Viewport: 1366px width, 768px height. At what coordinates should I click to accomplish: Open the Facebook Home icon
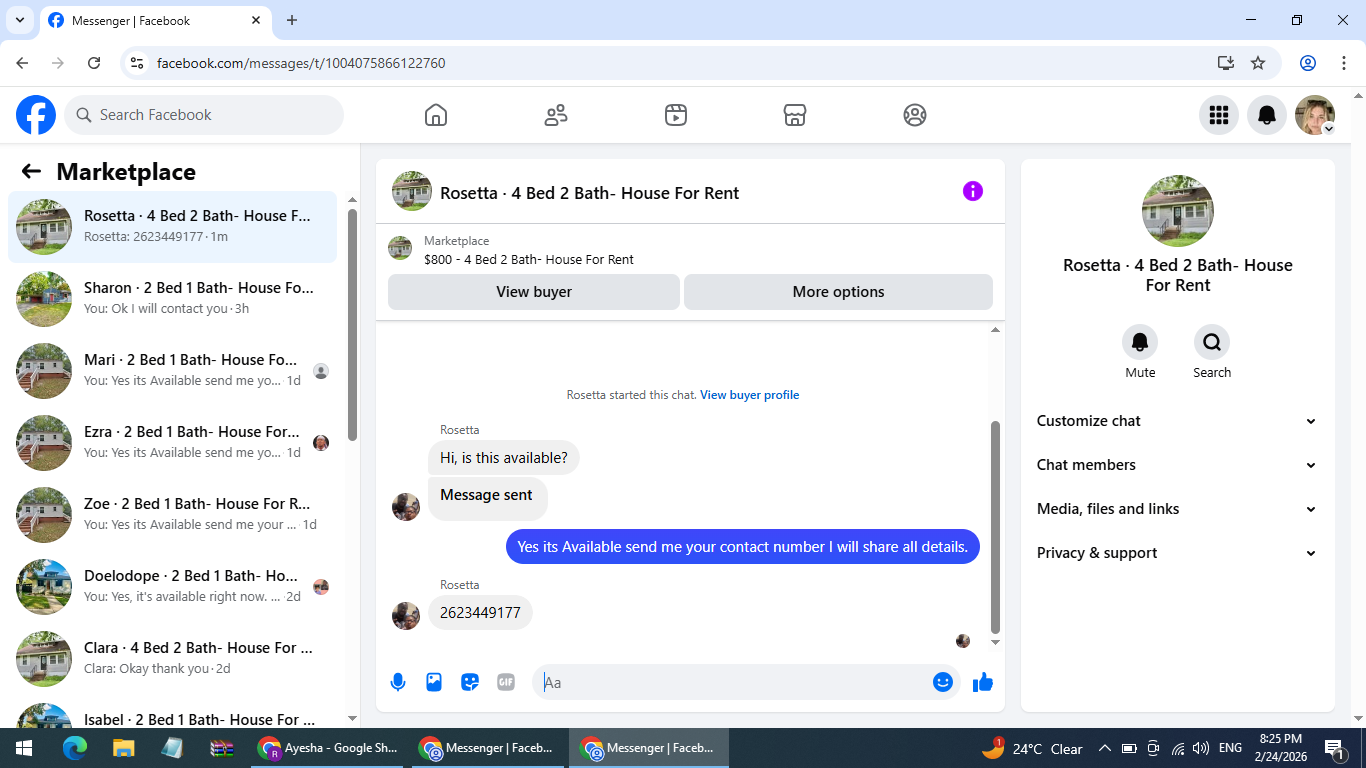(x=436, y=115)
